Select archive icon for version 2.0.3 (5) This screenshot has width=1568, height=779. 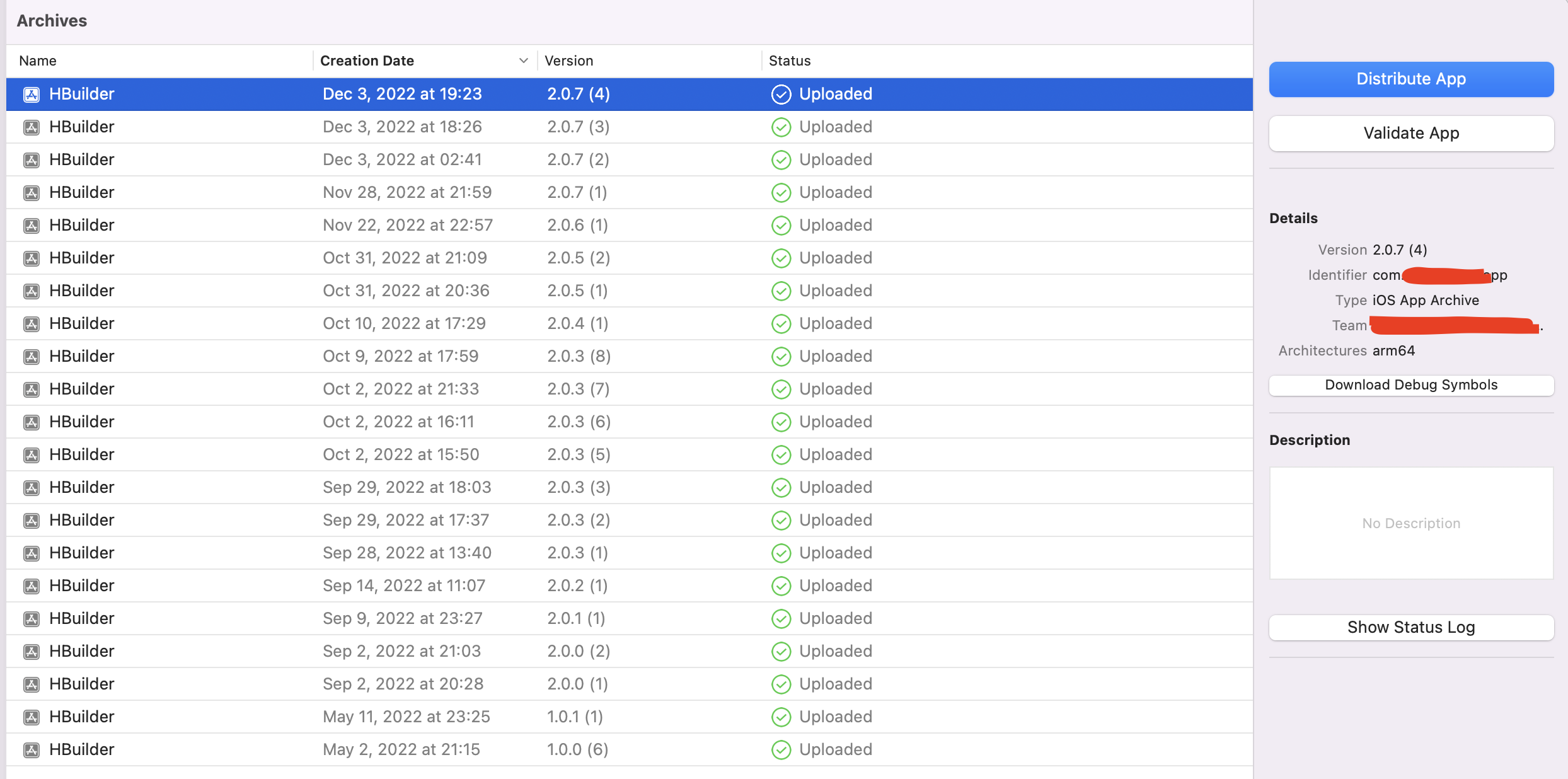click(x=32, y=455)
